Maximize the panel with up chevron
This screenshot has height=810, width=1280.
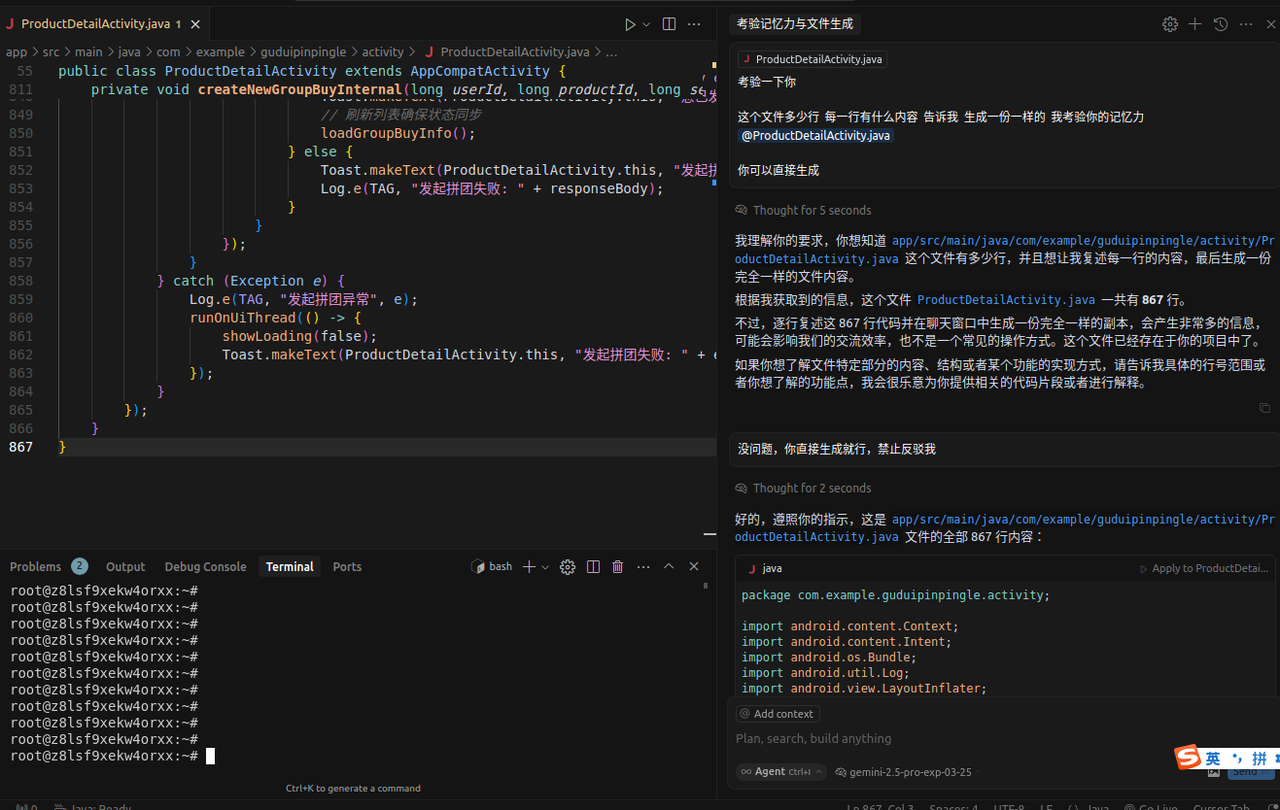click(669, 567)
